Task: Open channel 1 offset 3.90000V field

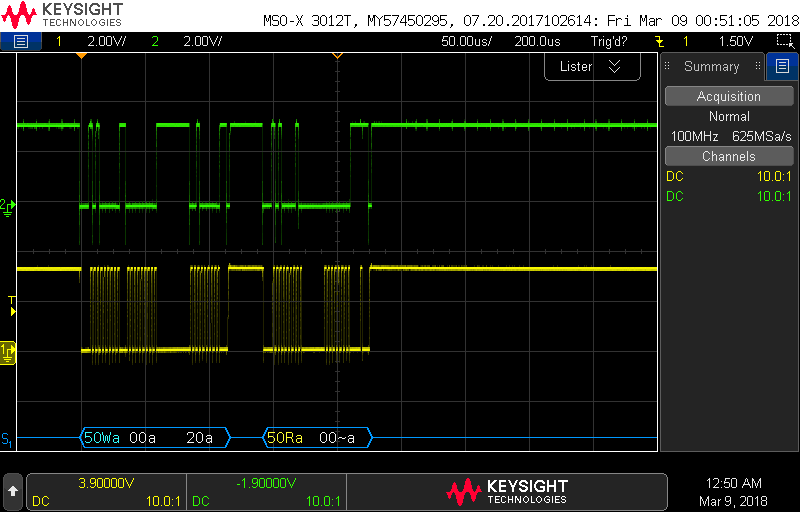Action: tap(106, 491)
